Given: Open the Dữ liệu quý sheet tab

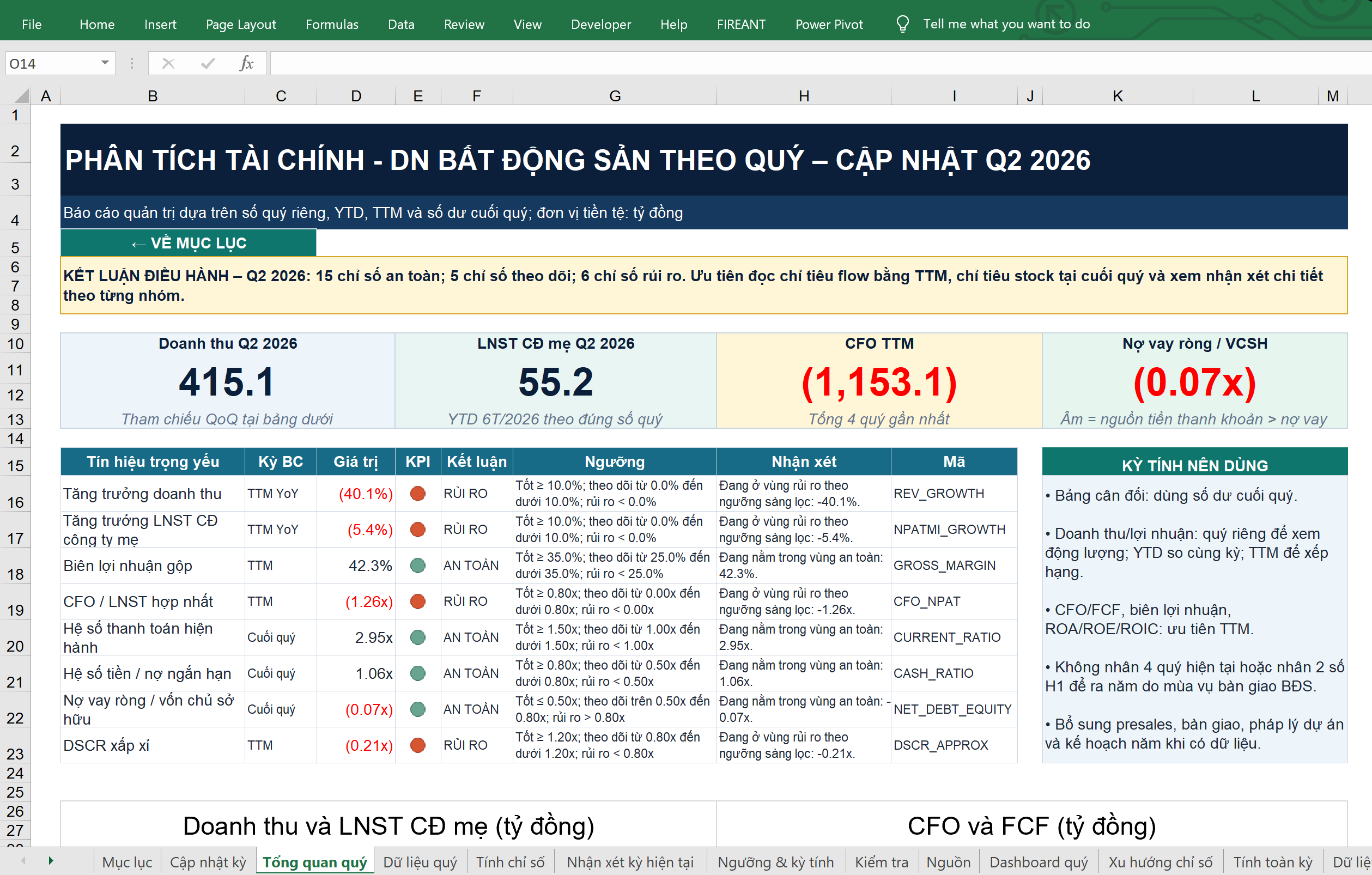Looking at the screenshot, I should pyautogui.click(x=420, y=862).
